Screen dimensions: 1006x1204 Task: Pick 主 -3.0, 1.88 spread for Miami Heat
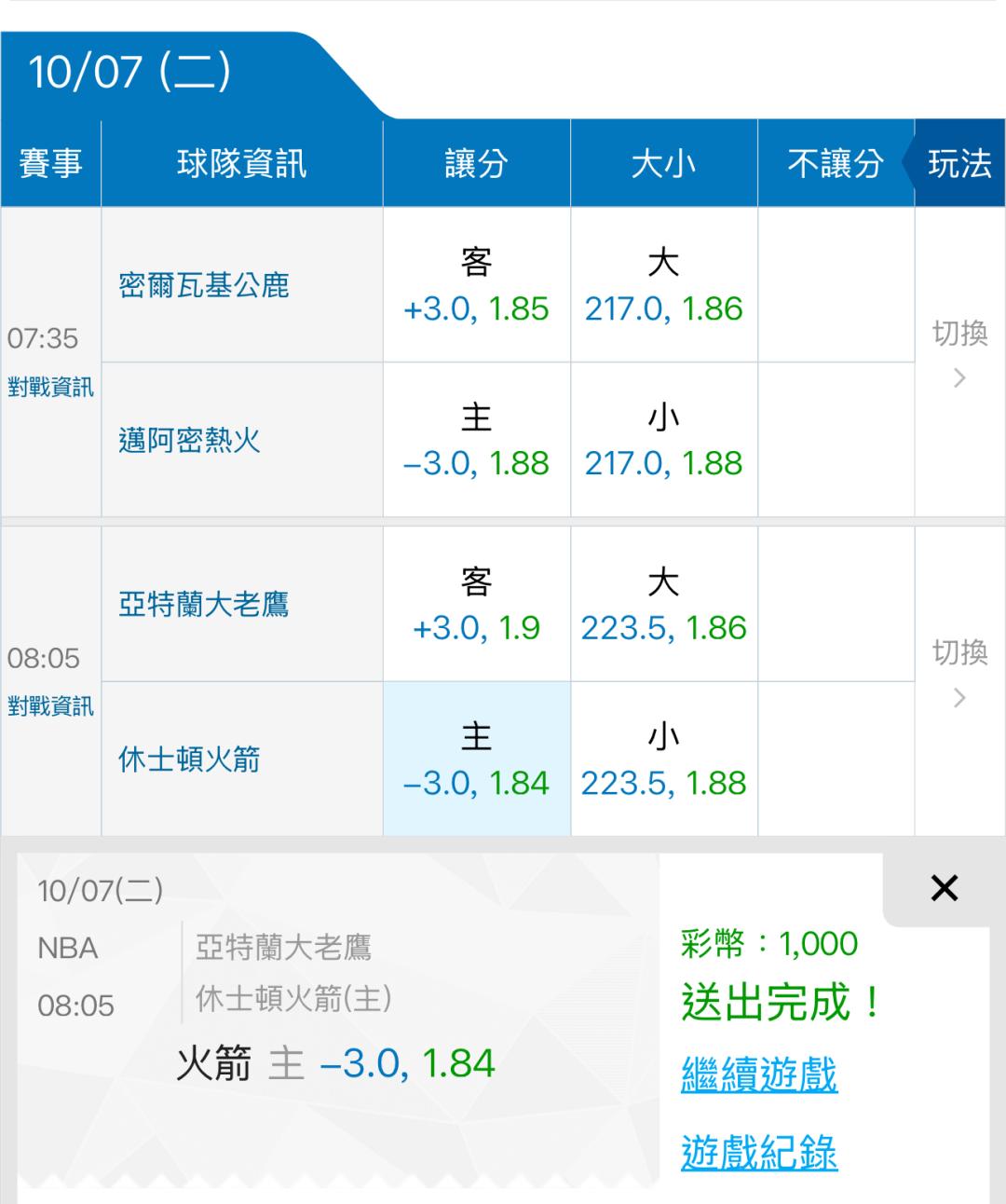[x=476, y=440]
